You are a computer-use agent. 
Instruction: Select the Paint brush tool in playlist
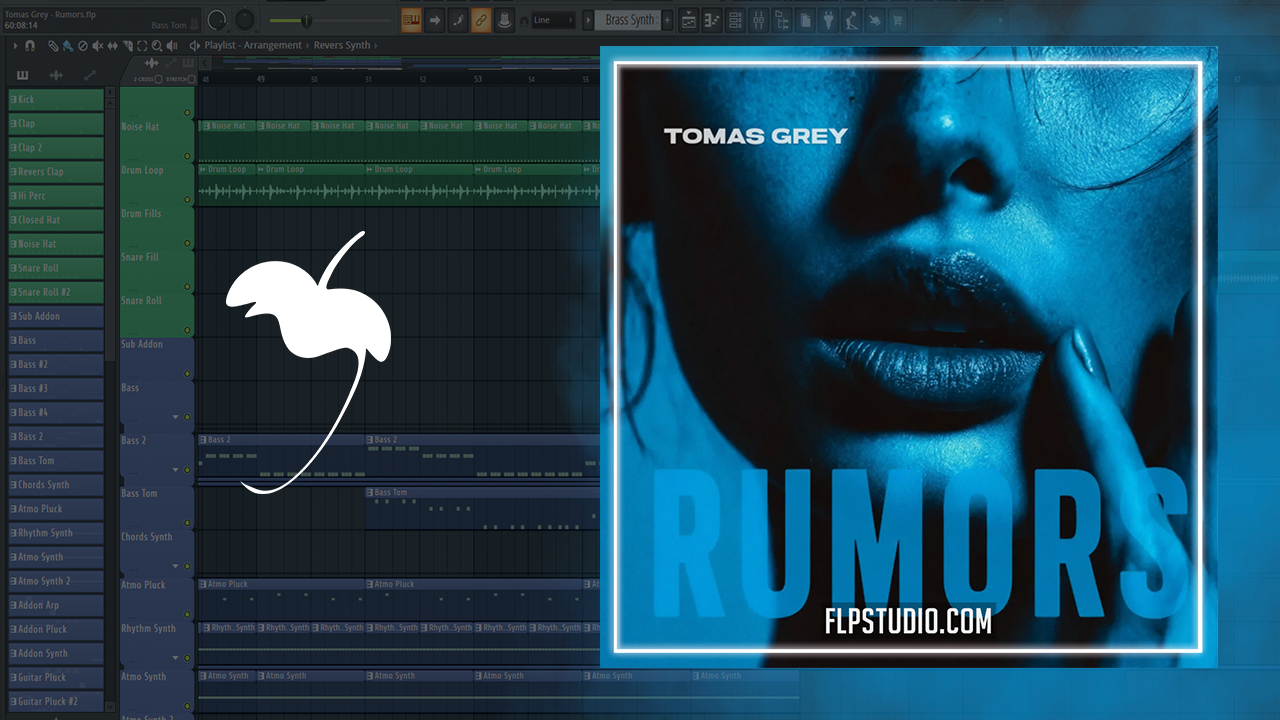(x=67, y=46)
